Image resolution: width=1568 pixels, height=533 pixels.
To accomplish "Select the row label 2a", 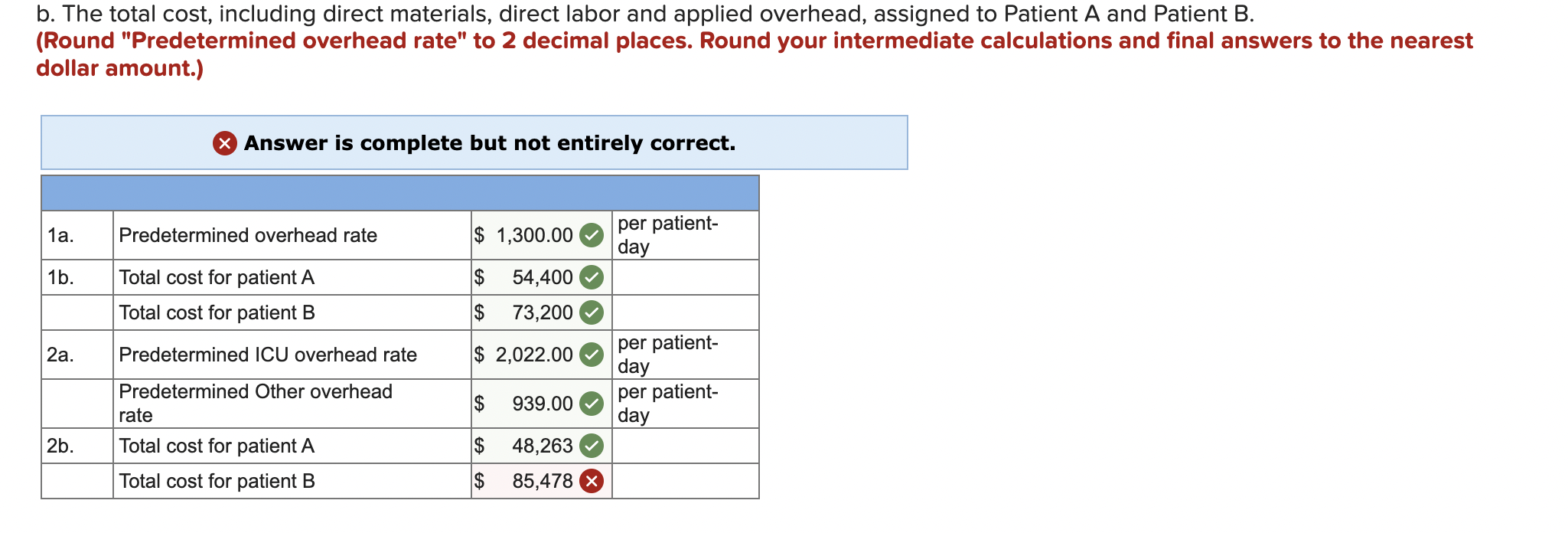I will tap(60, 355).
